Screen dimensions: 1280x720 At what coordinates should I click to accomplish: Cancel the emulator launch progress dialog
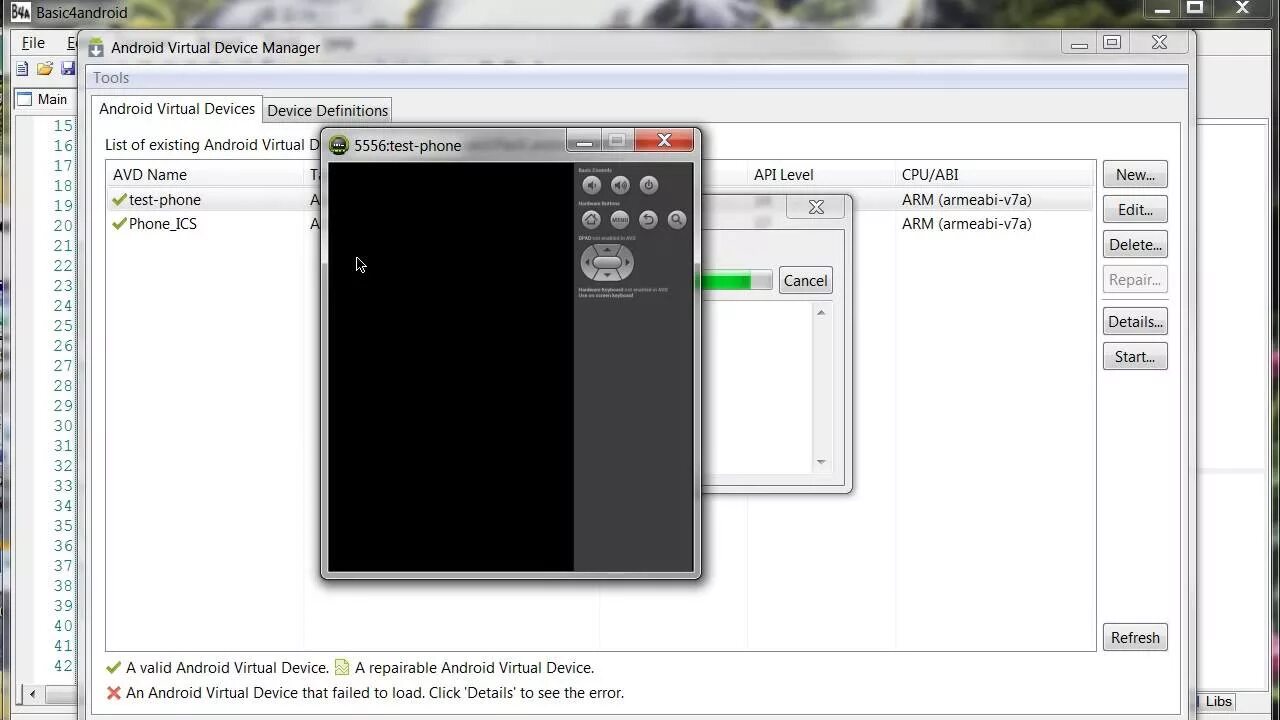click(x=805, y=281)
